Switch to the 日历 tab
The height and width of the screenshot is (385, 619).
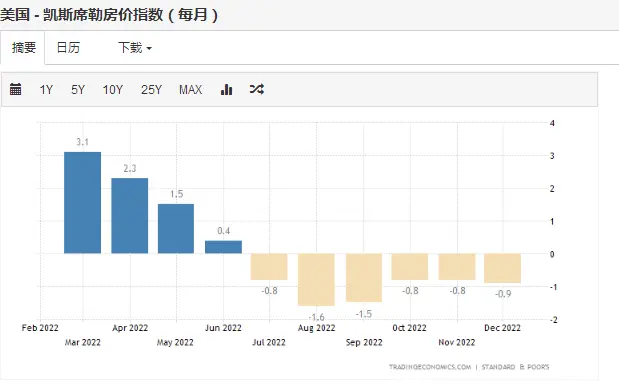coord(68,48)
